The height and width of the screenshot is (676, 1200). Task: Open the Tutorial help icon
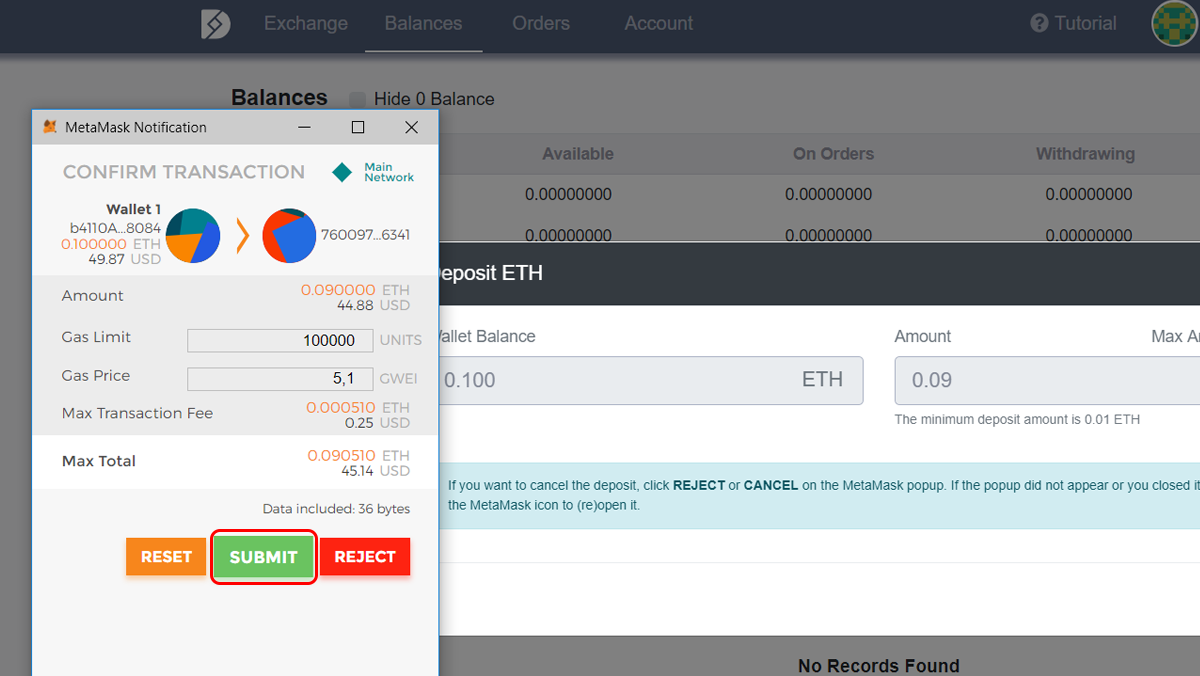point(1039,23)
